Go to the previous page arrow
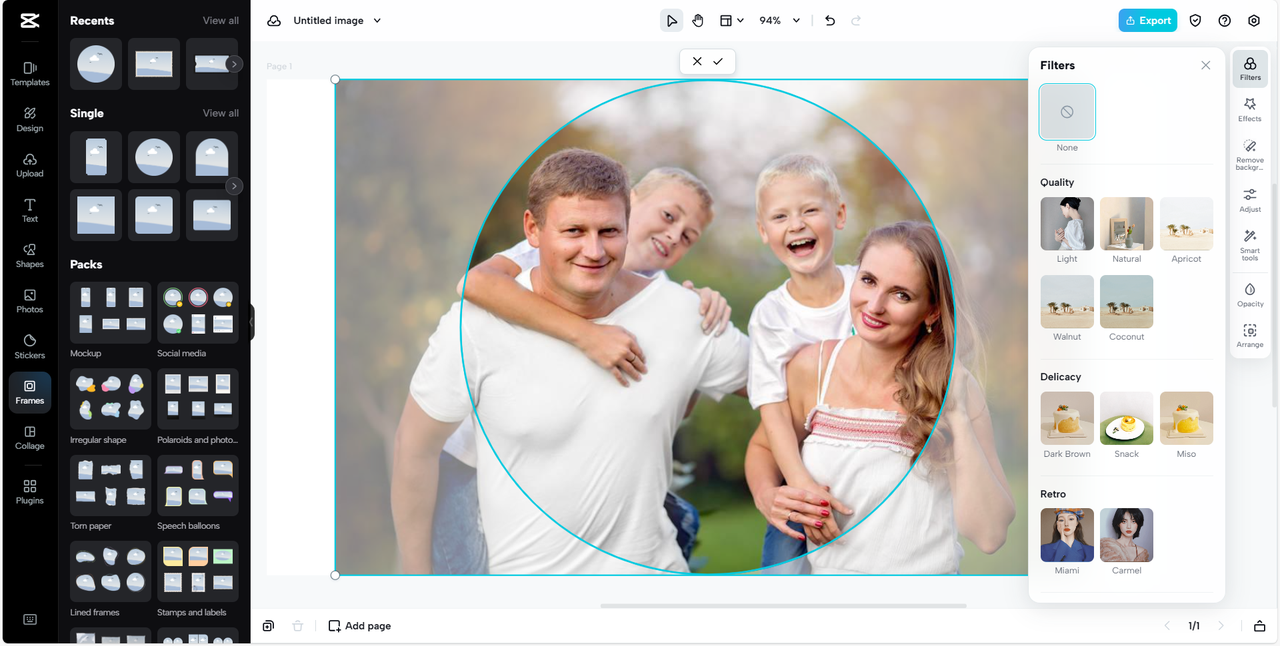1280x646 pixels. pos(1166,626)
